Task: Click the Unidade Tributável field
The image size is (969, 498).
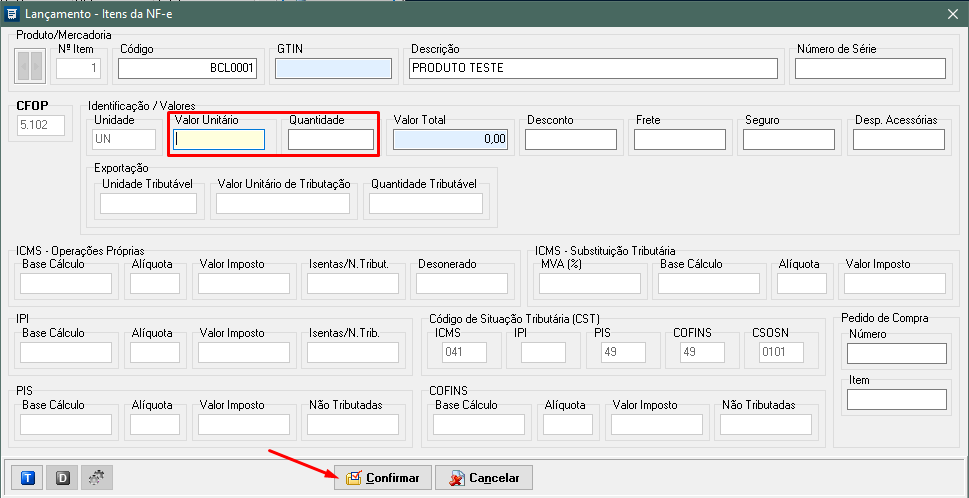Action: click(148, 204)
